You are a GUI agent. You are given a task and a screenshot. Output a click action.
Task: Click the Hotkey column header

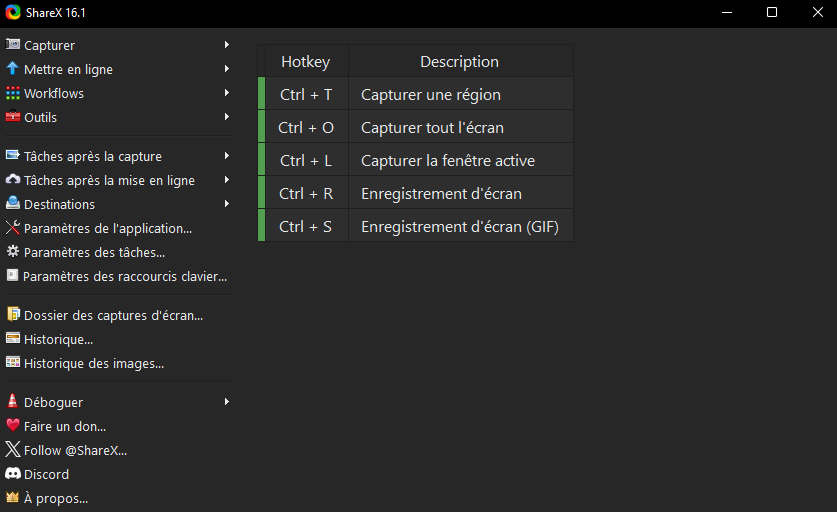click(x=306, y=61)
